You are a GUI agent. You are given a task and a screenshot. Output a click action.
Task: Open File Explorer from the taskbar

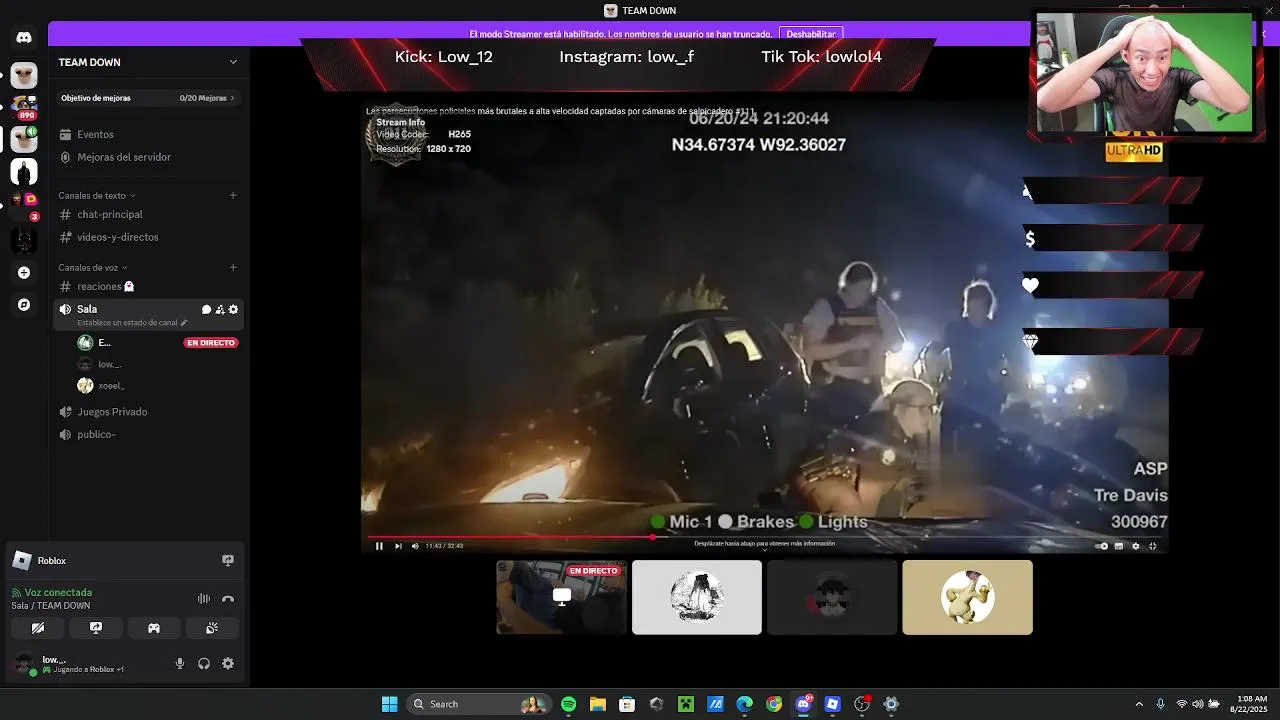tap(597, 704)
